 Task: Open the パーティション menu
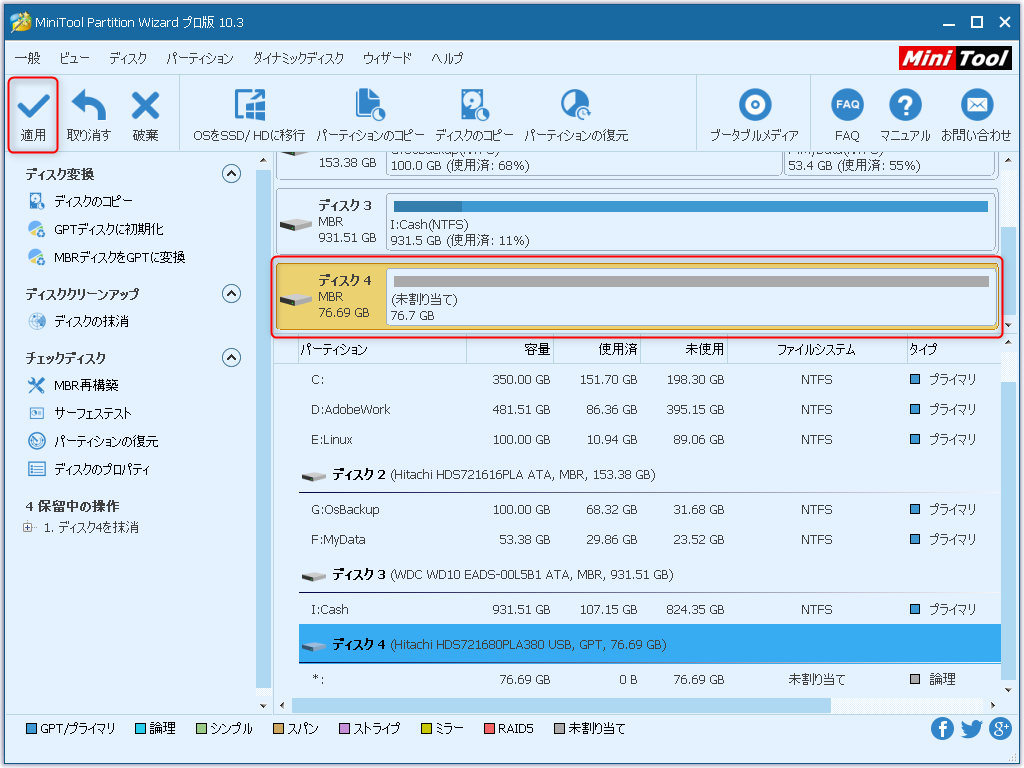[x=199, y=58]
